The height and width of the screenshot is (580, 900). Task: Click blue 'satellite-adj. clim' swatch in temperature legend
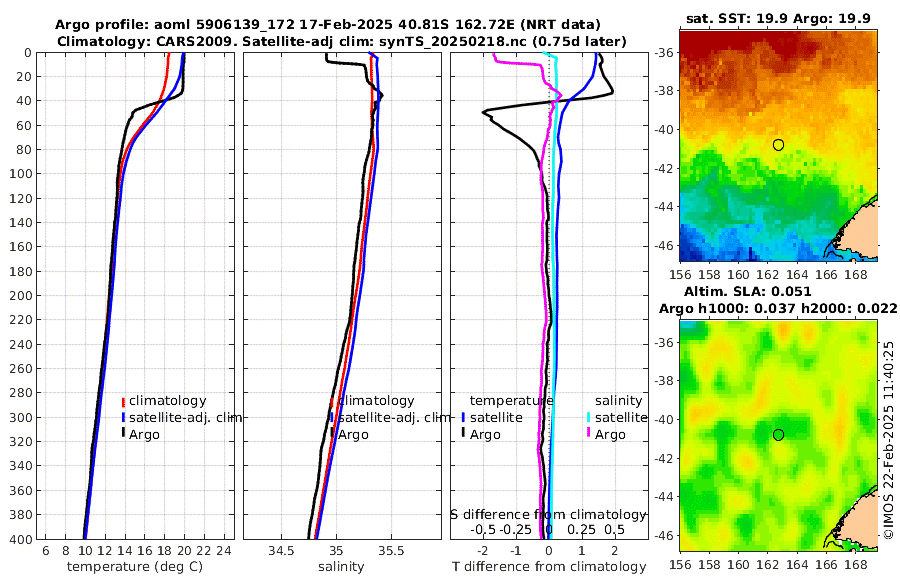pos(123,417)
